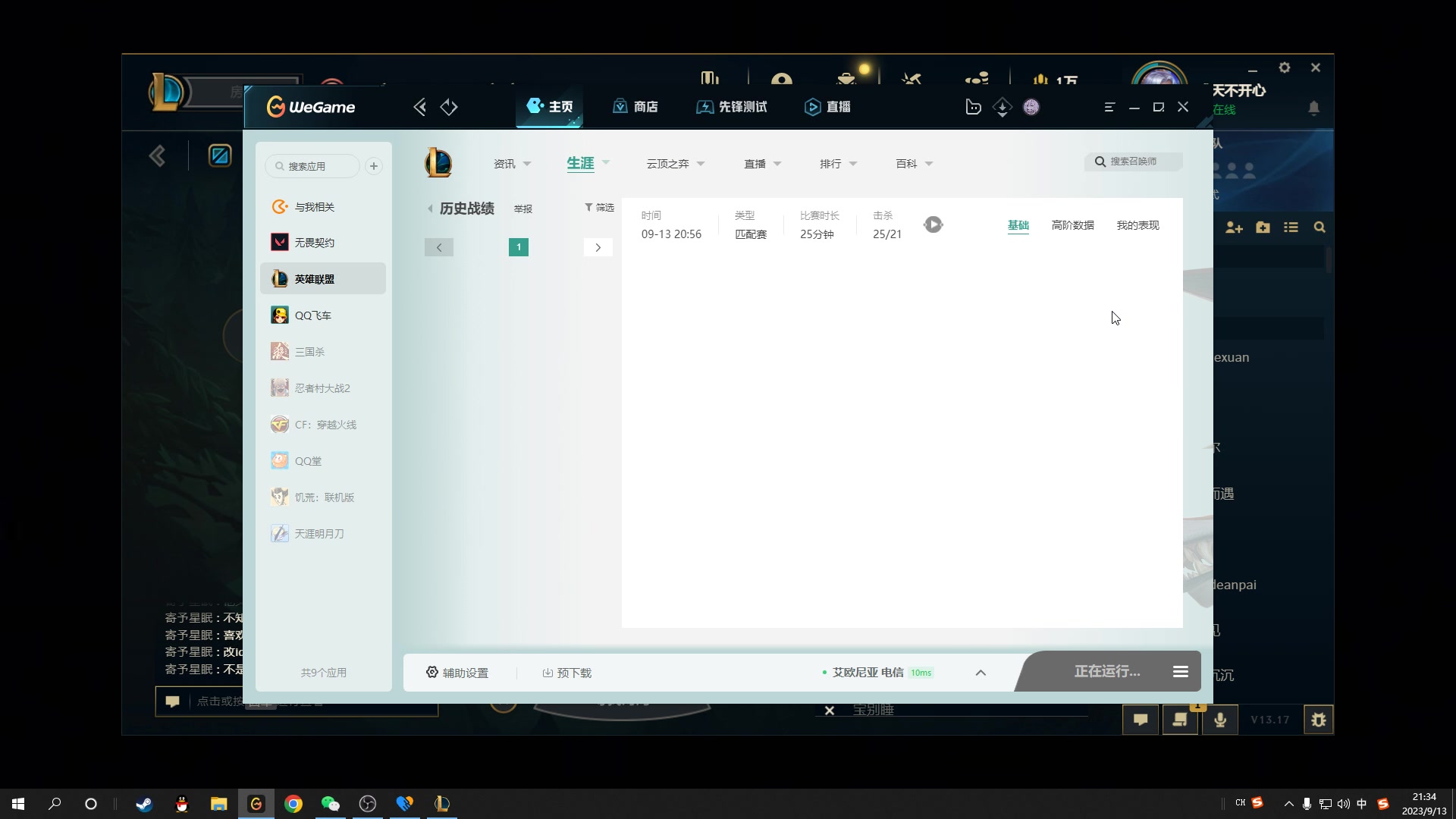Select QQ飞车 in sidebar

(323, 315)
